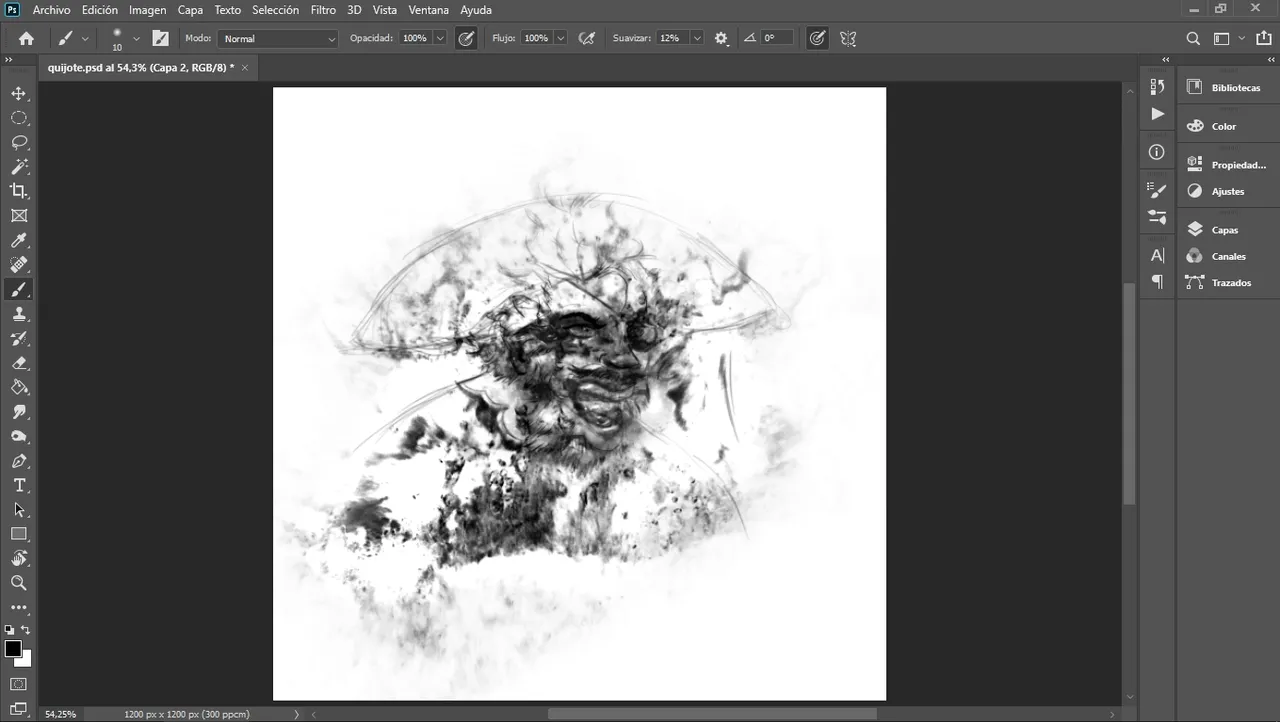1280x722 pixels.
Task: Open the Opacidad slider dropdown arrow
Action: coord(440,38)
